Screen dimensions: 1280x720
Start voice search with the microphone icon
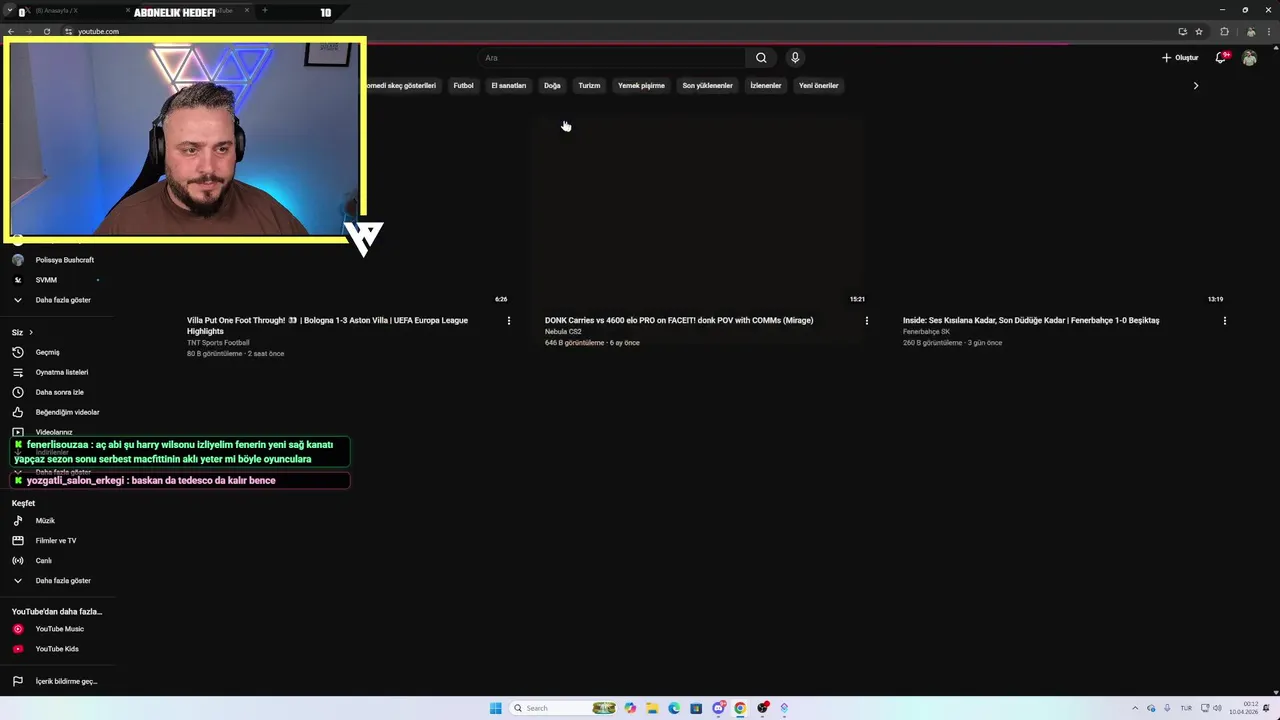coord(795,58)
